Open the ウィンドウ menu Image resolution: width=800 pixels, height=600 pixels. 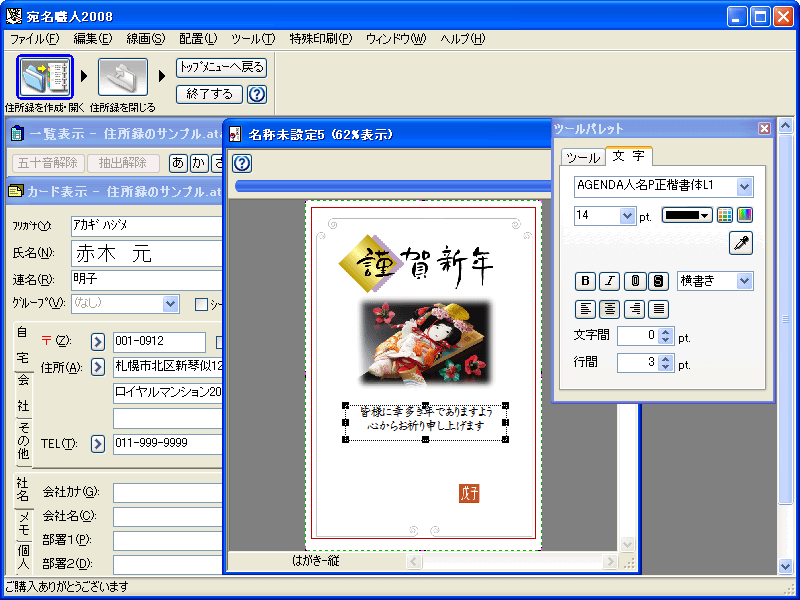tap(396, 39)
